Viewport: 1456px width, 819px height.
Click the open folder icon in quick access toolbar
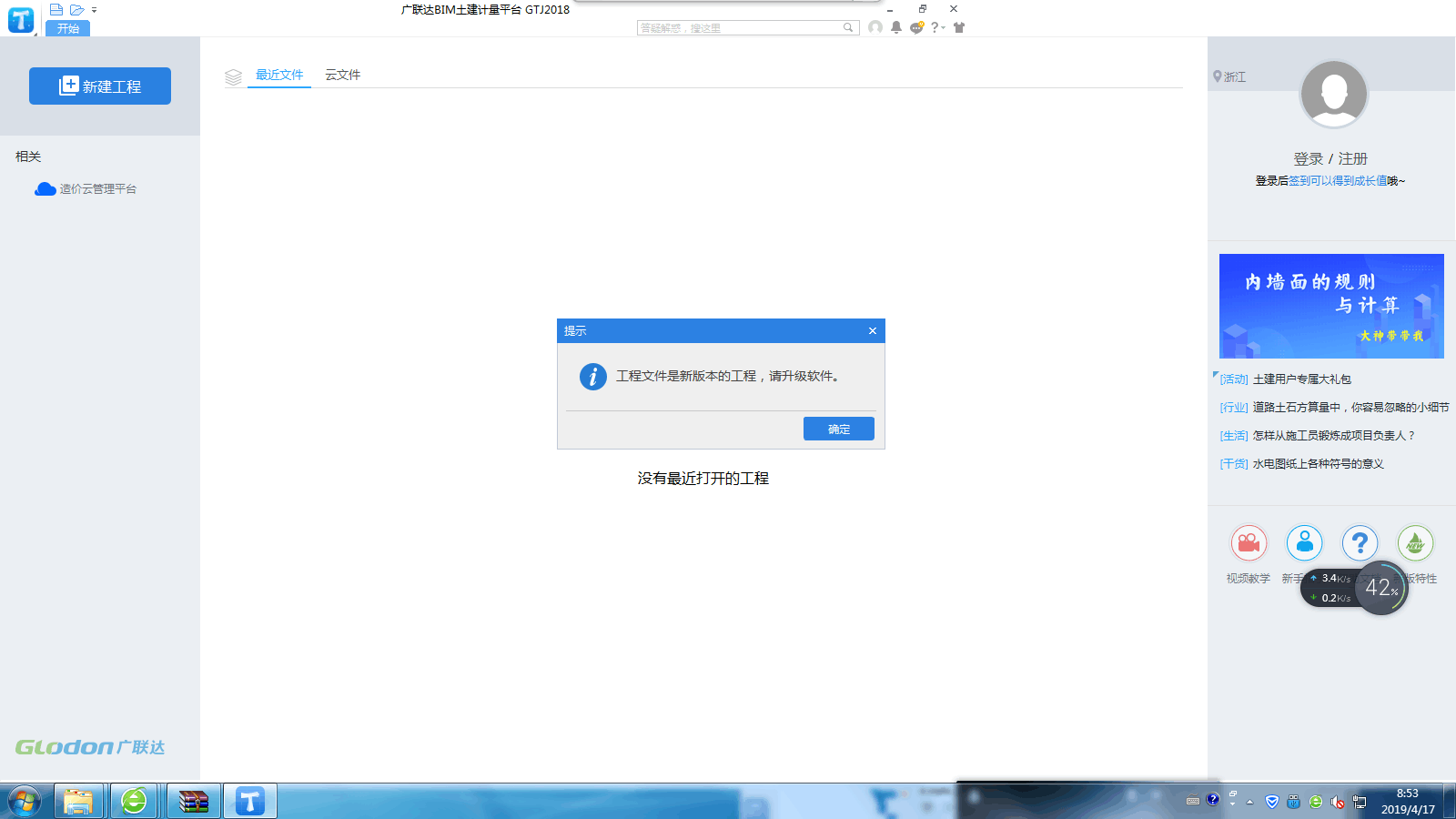[76, 9]
